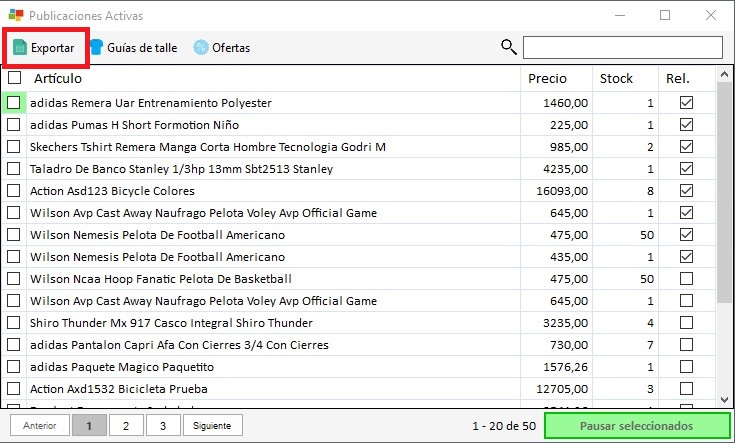Select 'Taladro De Banco Stanley 1/3hp' row text
Screen dimensions: 735x443
coord(181,169)
